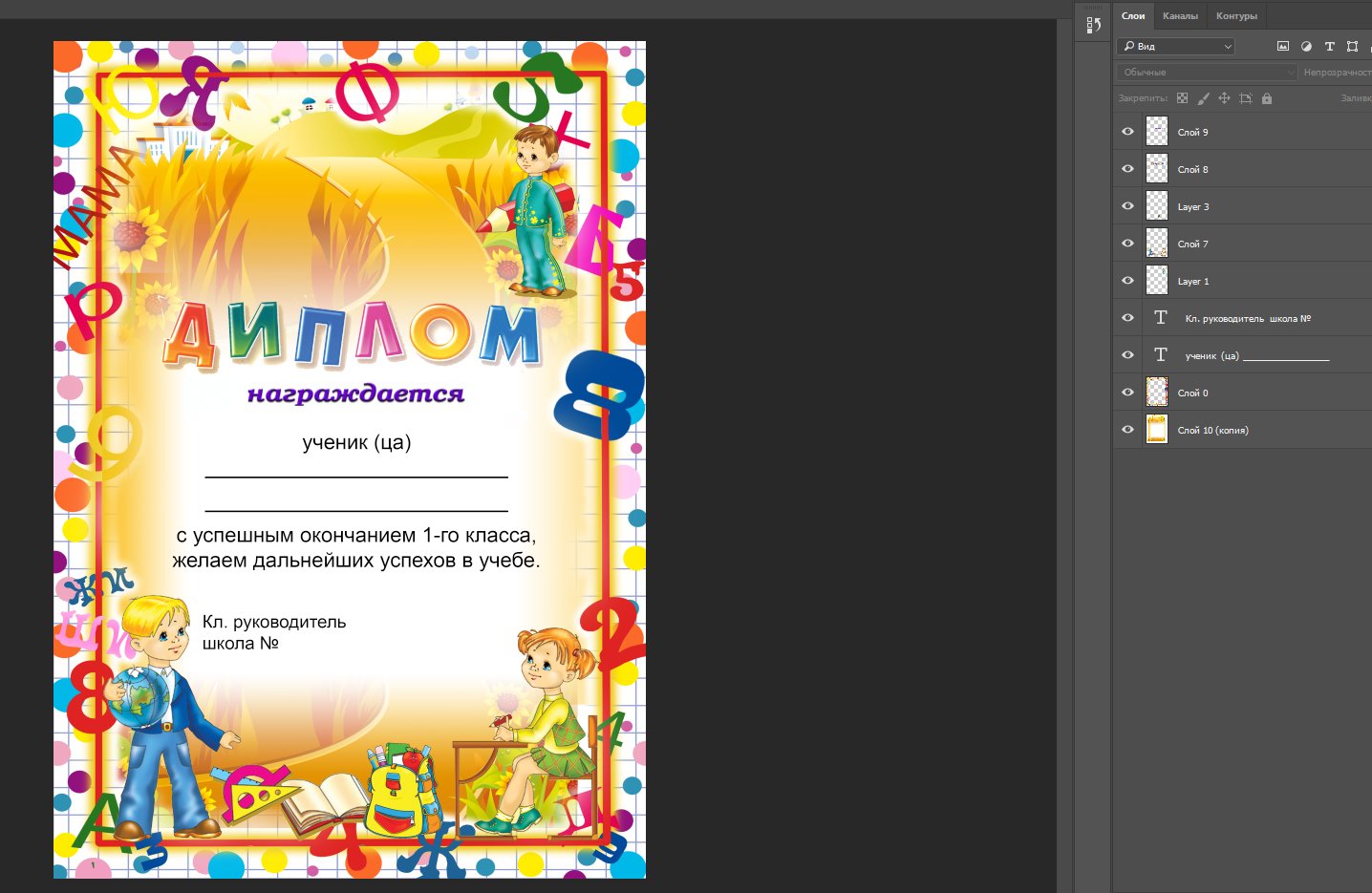Screen dimensions: 1372x893
Task: Lock all padlock icon
Action: [x=1267, y=98]
